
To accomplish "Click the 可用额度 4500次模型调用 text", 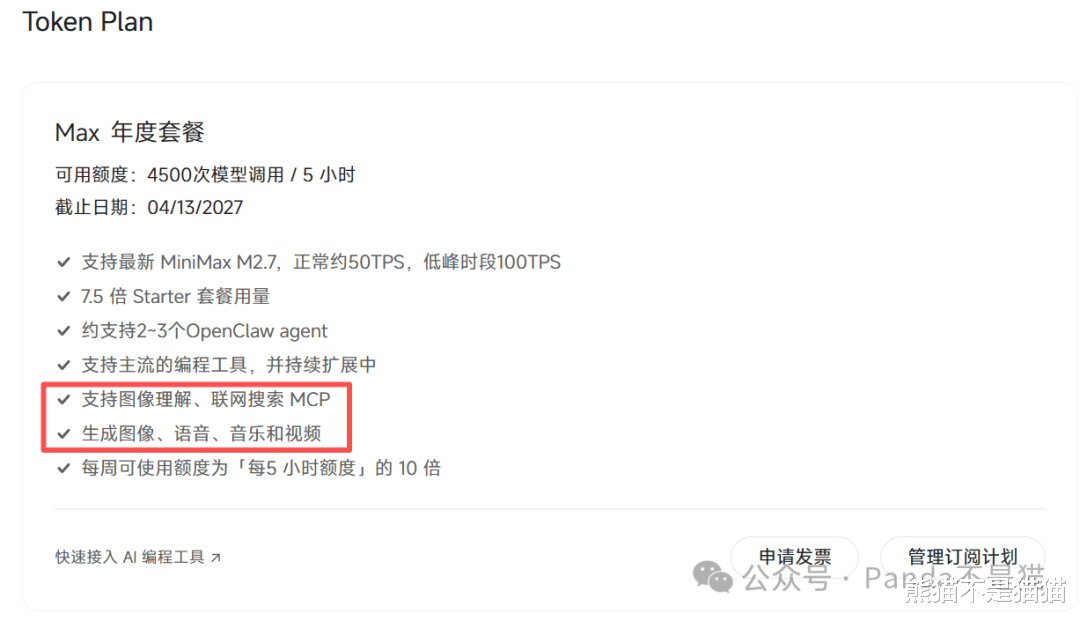I will pyautogui.click(x=205, y=175).
